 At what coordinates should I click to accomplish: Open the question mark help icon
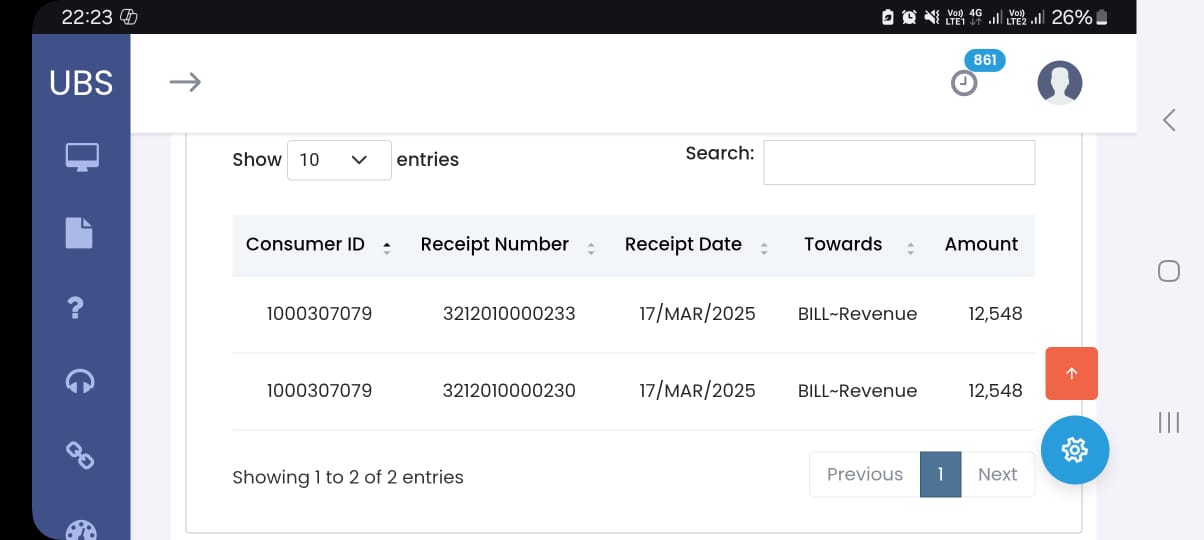74,307
